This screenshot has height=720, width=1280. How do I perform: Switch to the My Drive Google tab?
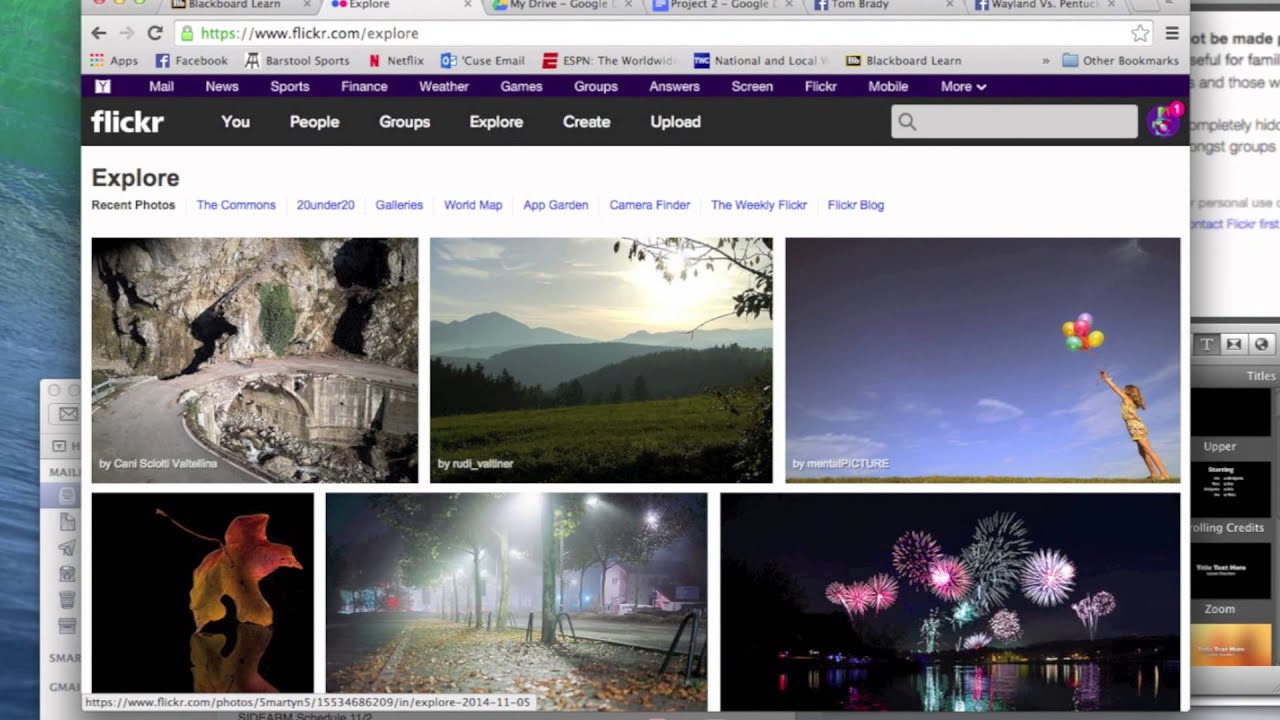(x=560, y=5)
